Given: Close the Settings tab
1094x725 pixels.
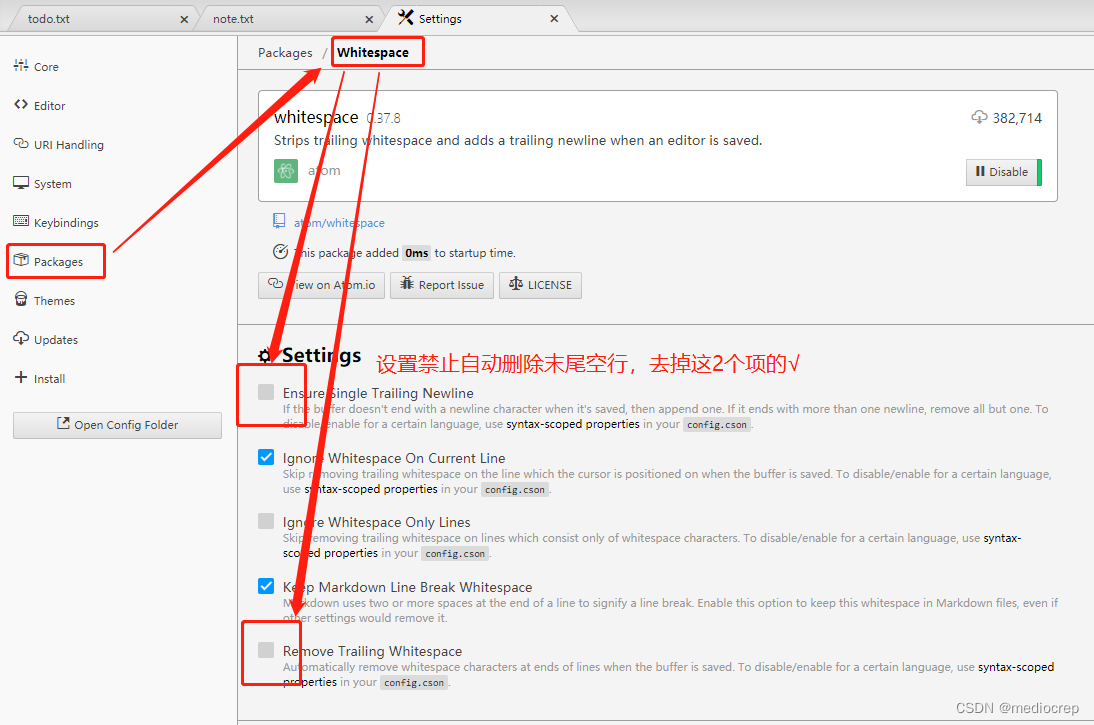Looking at the screenshot, I should [554, 19].
